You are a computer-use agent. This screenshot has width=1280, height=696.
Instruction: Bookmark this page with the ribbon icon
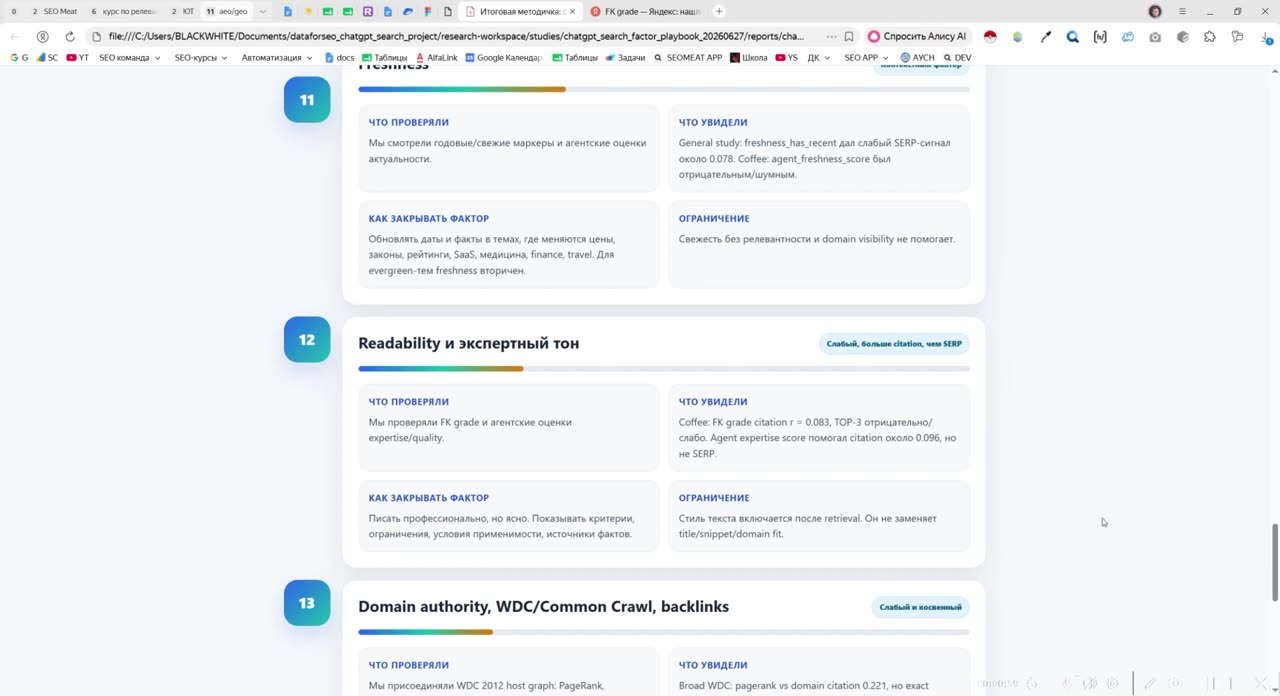(849, 36)
